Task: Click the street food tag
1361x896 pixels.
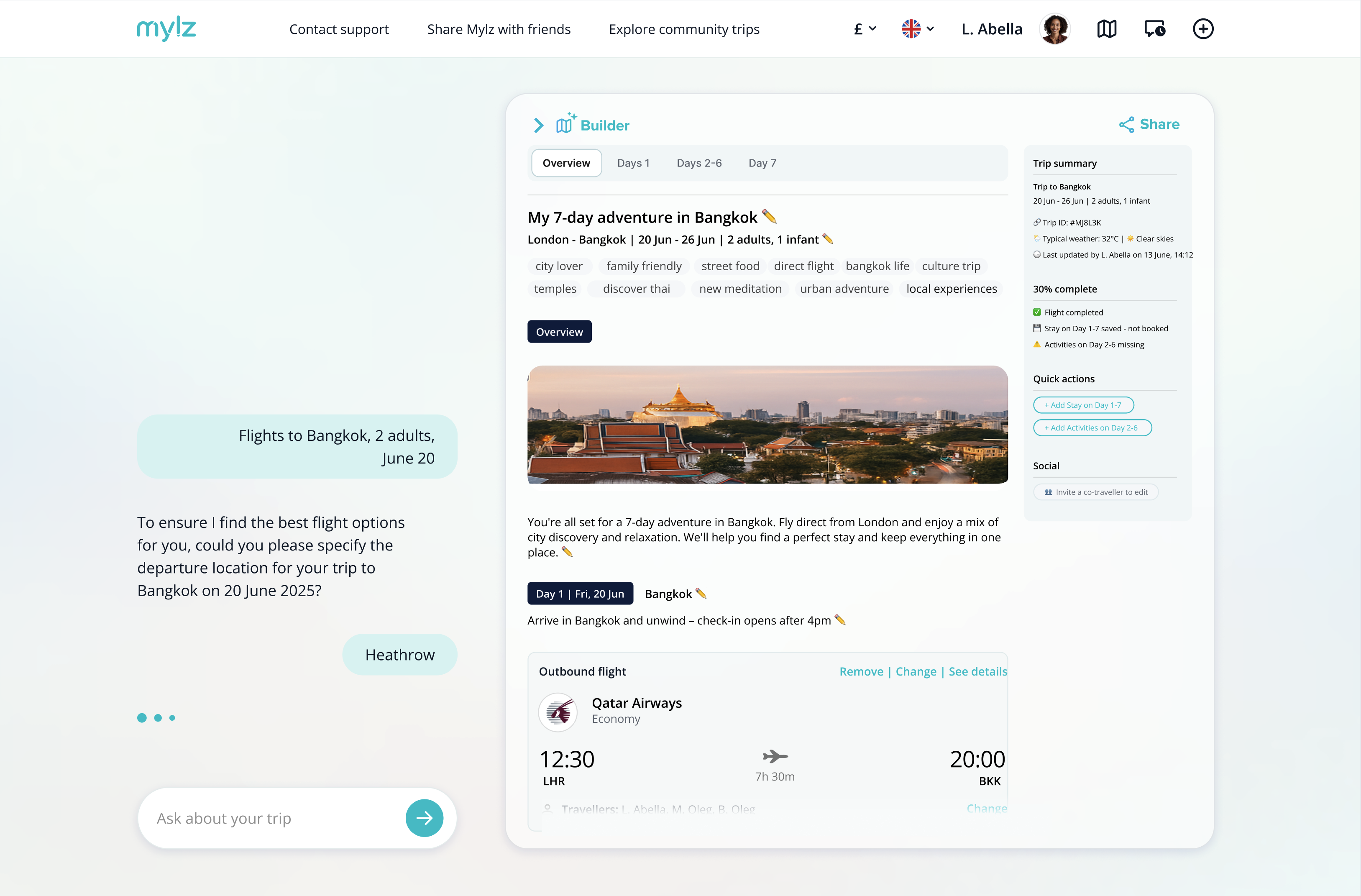Action: point(730,266)
